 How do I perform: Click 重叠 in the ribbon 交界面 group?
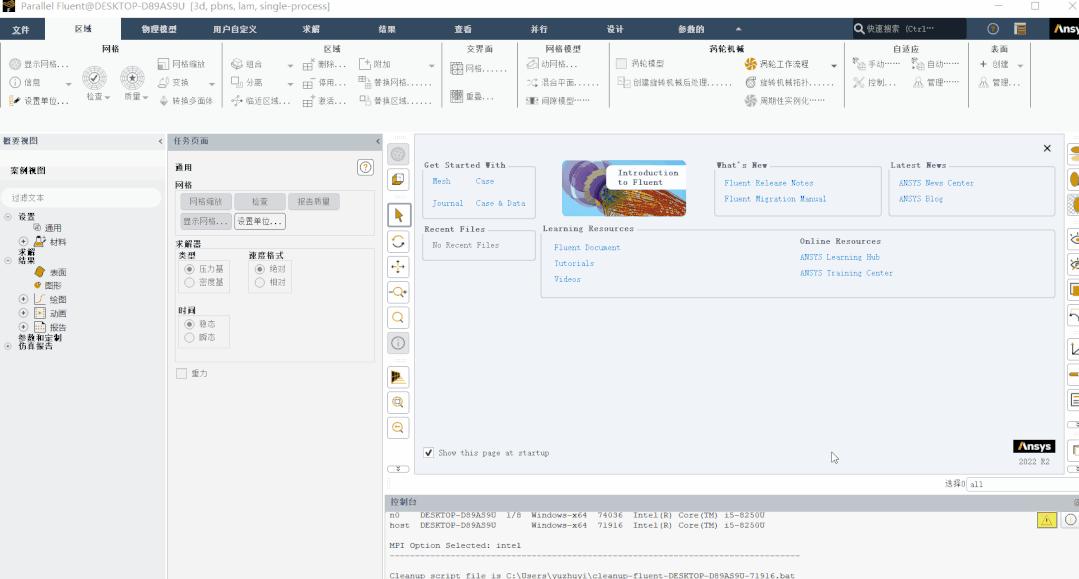coord(472,96)
